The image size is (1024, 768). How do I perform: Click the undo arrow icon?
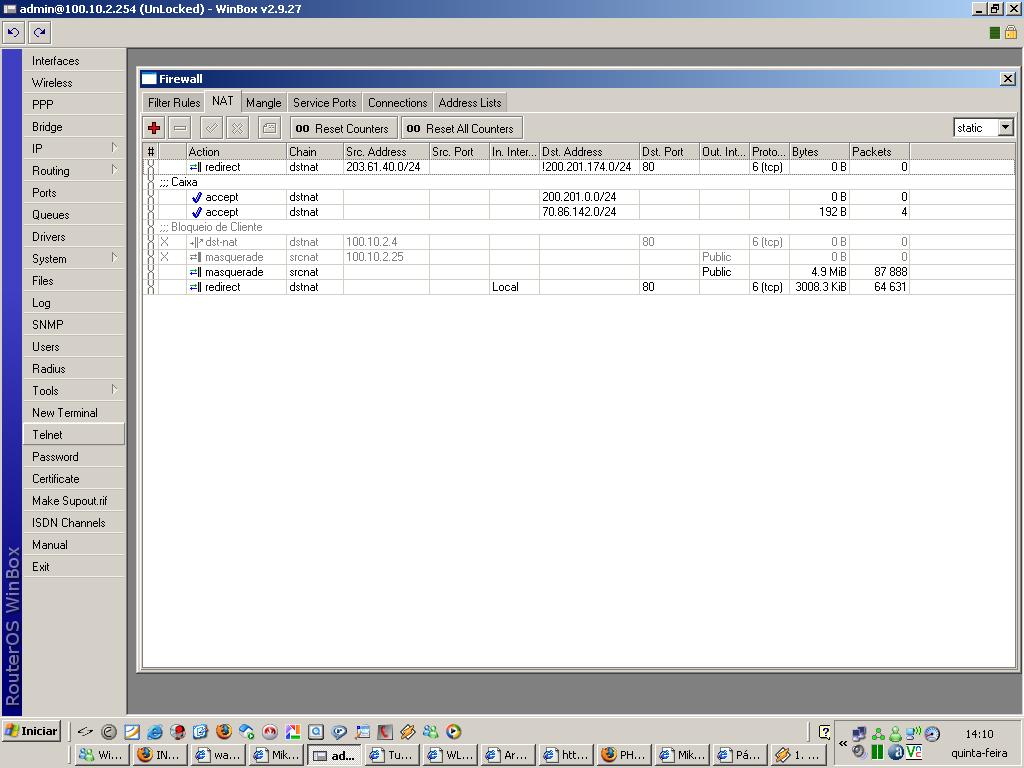pyautogui.click(x=13, y=32)
